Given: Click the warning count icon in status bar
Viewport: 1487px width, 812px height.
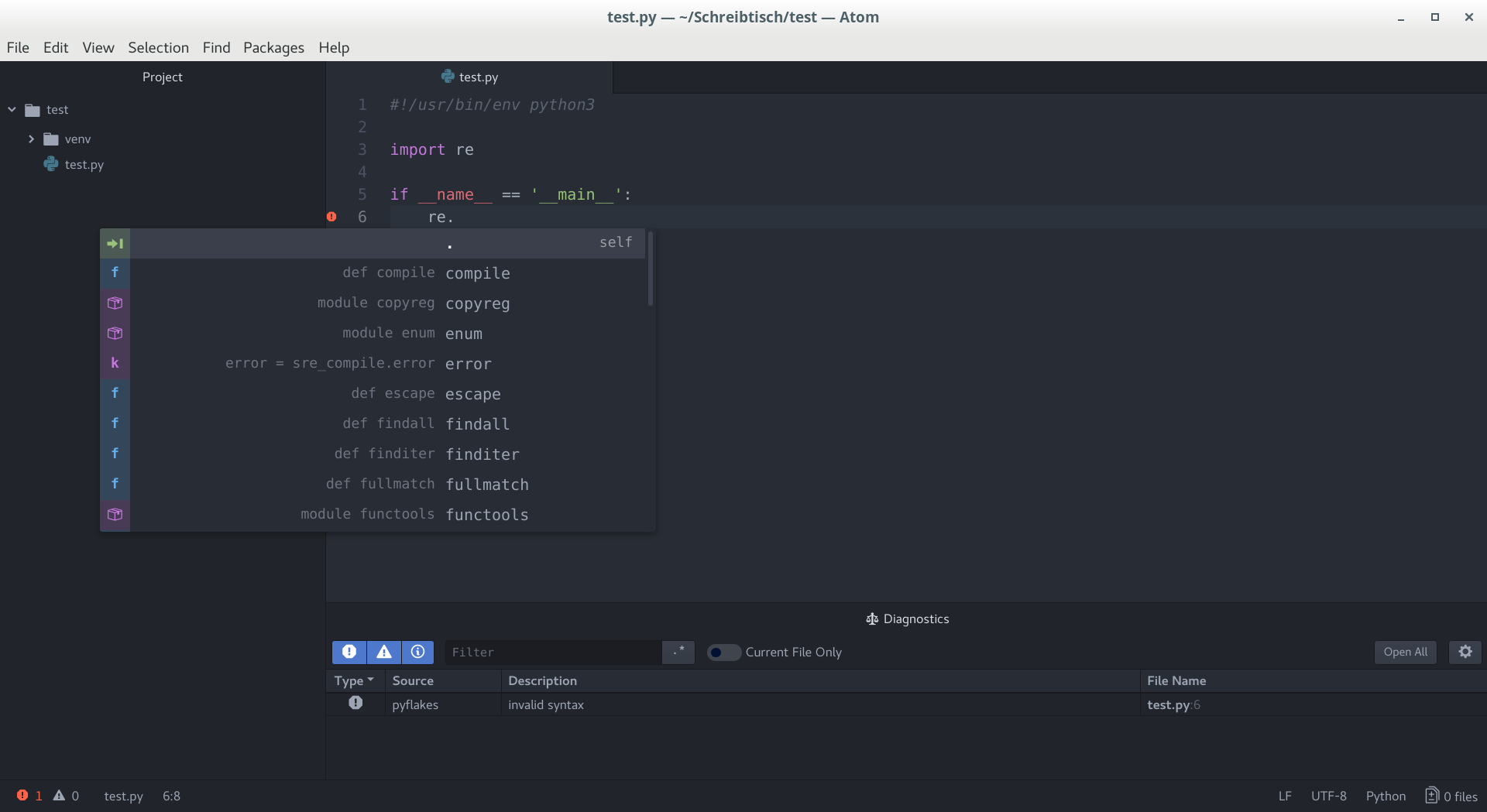Looking at the screenshot, I should (x=60, y=796).
